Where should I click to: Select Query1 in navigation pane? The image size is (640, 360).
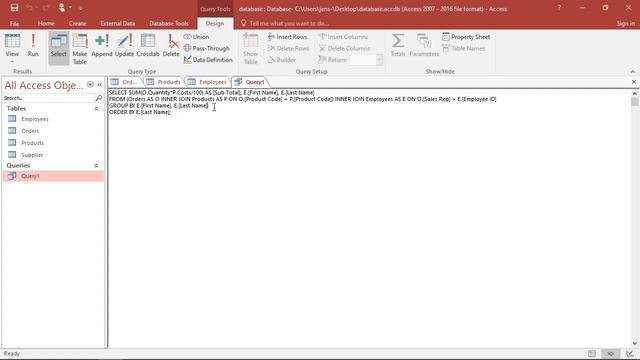coord(53,176)
